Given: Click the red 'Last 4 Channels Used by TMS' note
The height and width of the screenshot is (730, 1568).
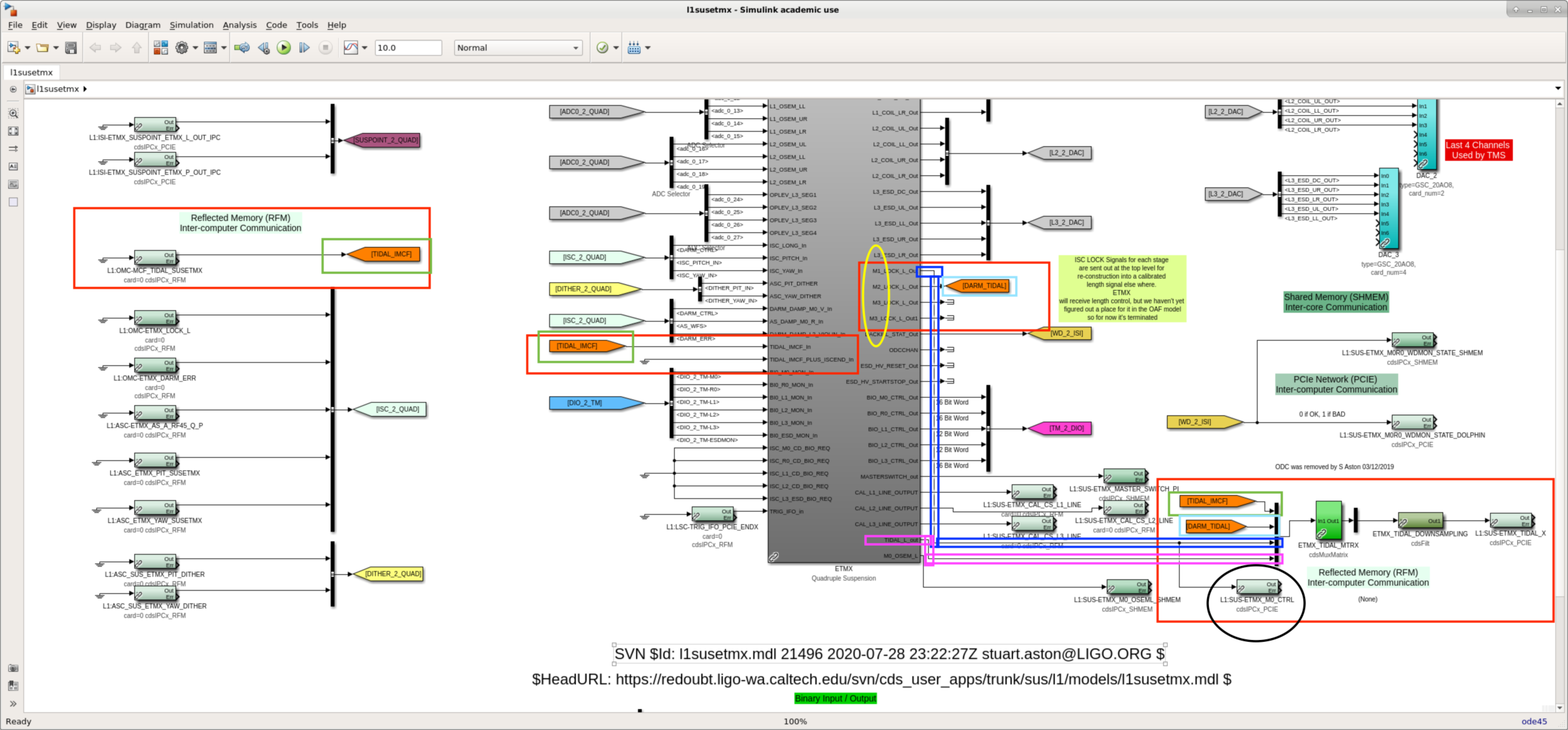Looking at the screenshot, I should click(x=1479, y=150).
